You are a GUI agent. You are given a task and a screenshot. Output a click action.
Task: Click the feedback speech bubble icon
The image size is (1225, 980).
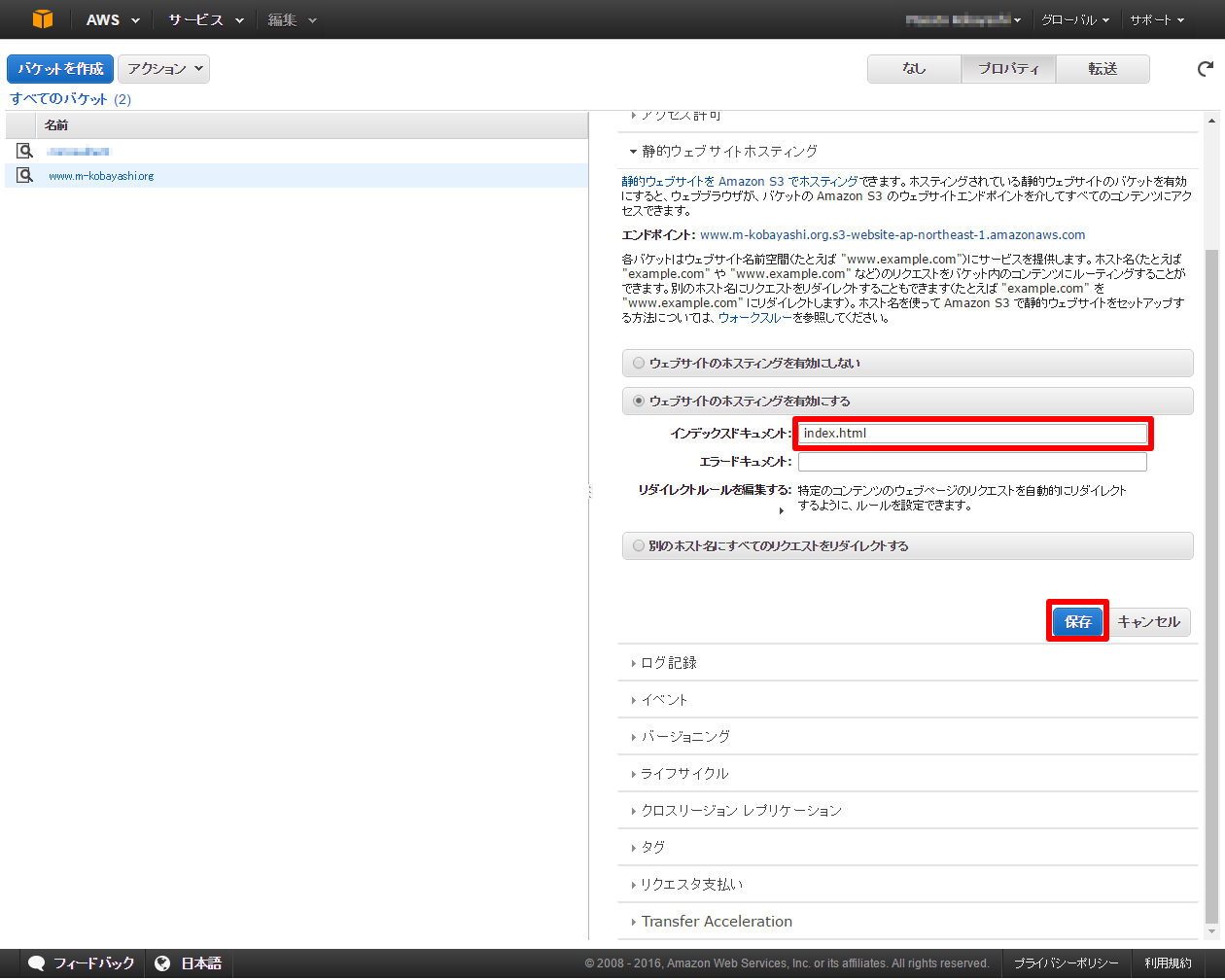point(37,963)
